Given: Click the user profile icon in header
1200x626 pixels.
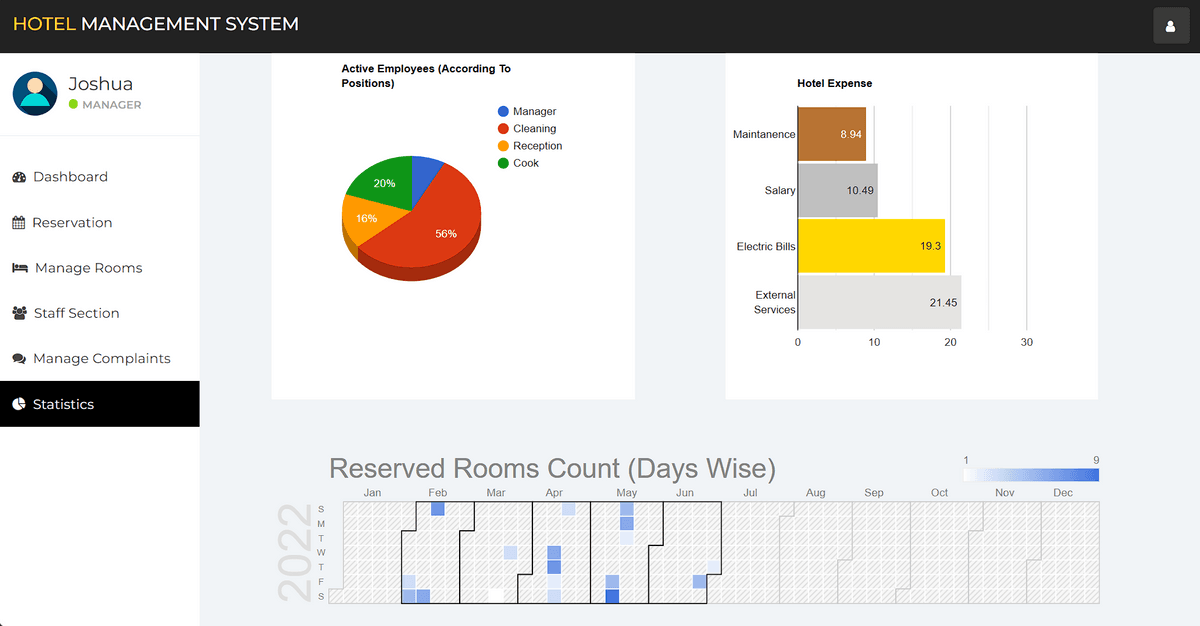Looking at the screenshot, I should click(x=1171, y=26).
